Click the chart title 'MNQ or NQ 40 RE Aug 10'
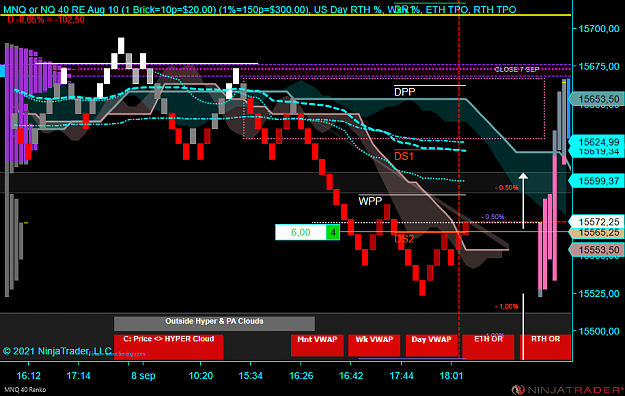Viewport: 625px width, 396px height. coord(61,9)
